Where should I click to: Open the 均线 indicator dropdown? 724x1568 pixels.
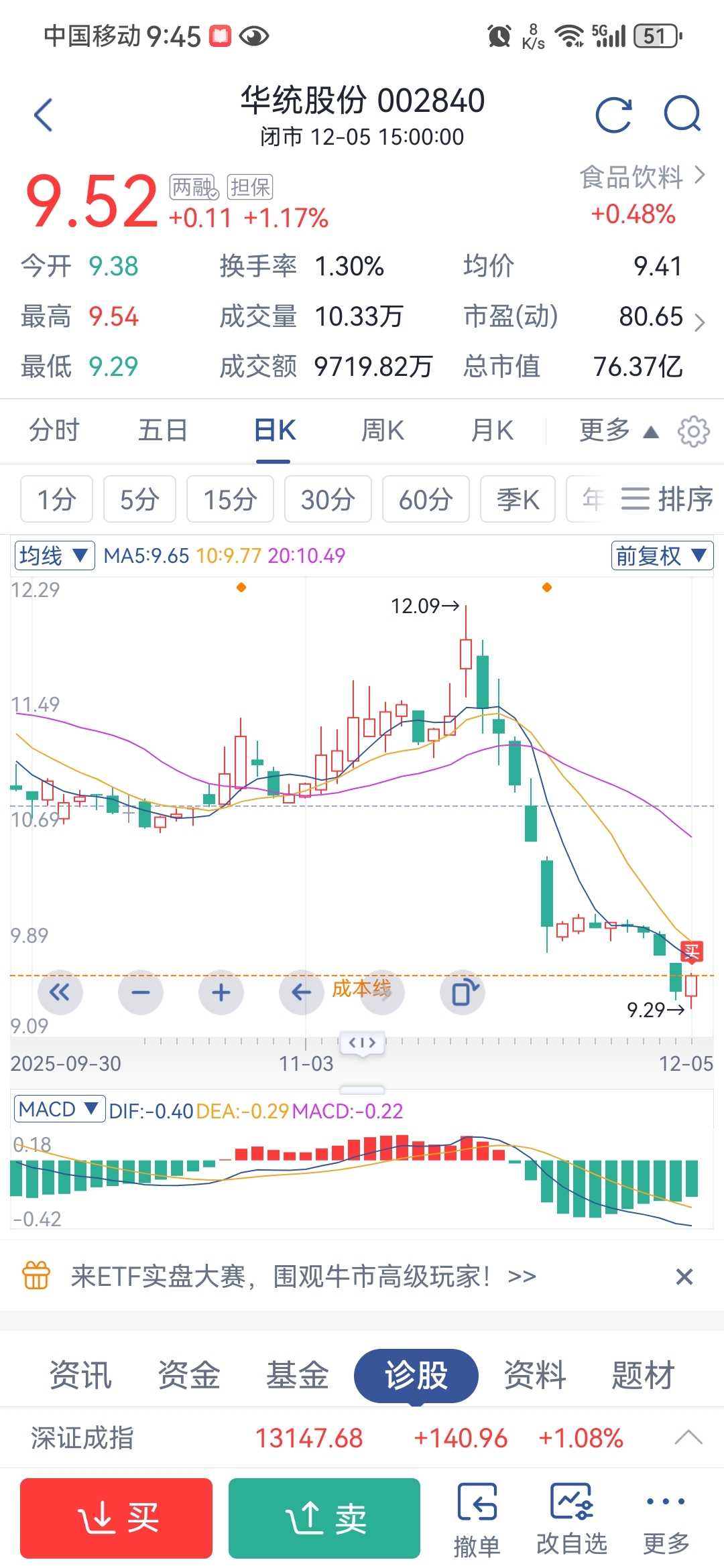pos(54,556)
